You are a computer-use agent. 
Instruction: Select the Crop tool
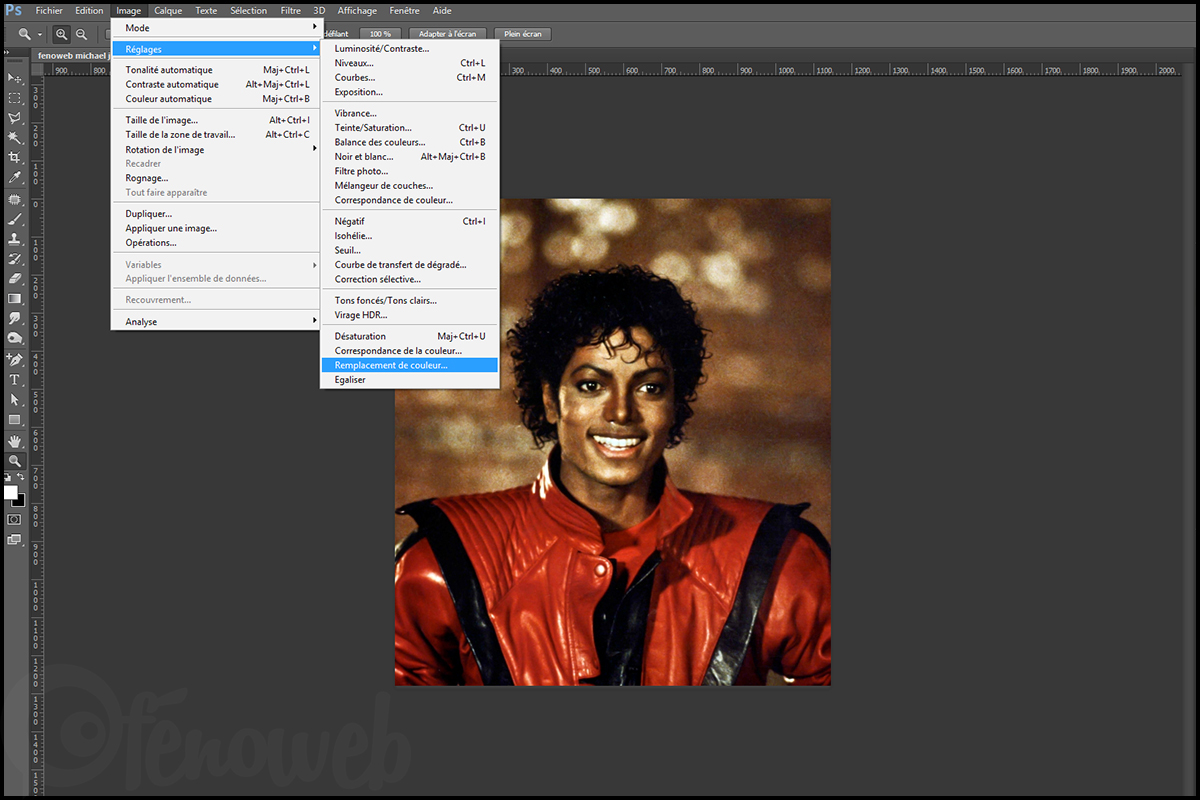tap(15, 158)
